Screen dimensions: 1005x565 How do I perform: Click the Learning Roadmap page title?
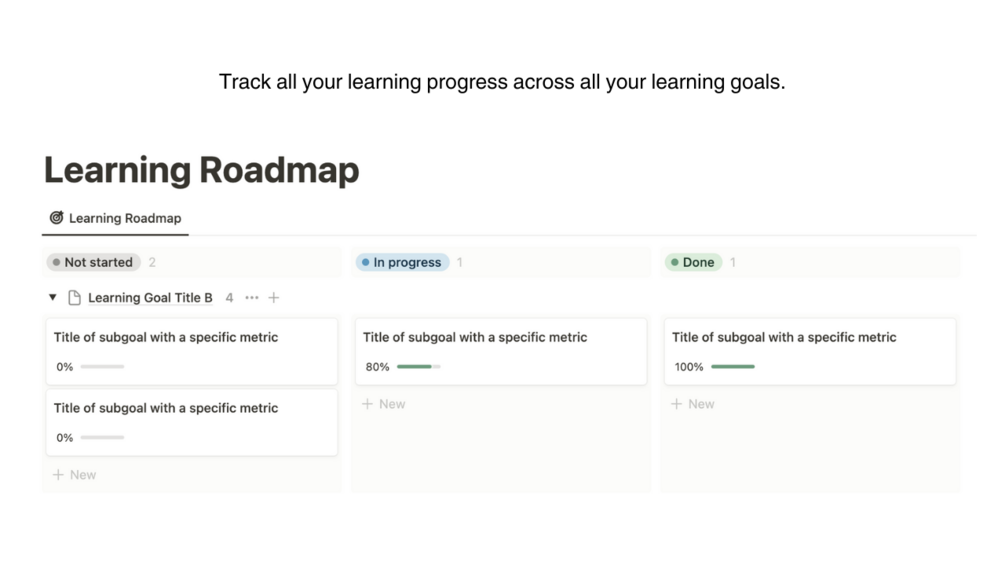(201, 170)
